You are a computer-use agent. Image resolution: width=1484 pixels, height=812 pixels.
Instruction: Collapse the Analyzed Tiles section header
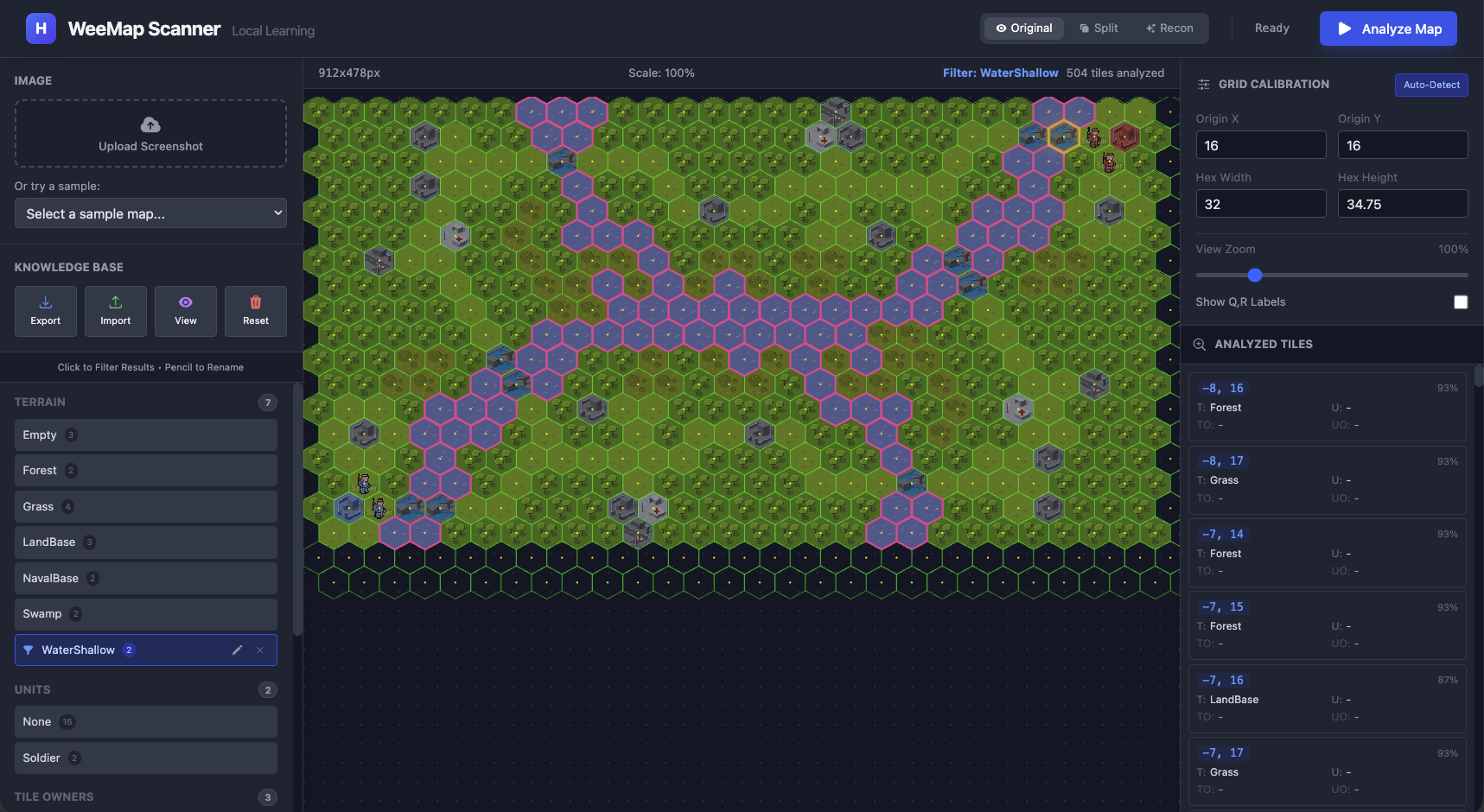coord(1263,345)
